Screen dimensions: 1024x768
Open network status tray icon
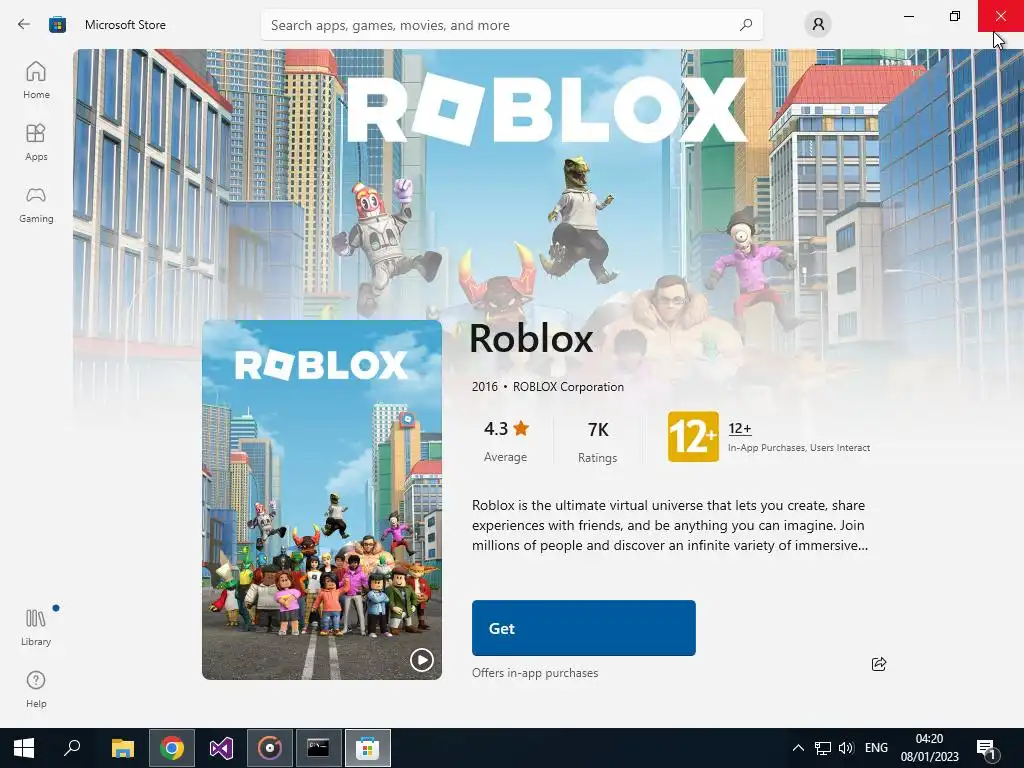(x=823, y=748)
